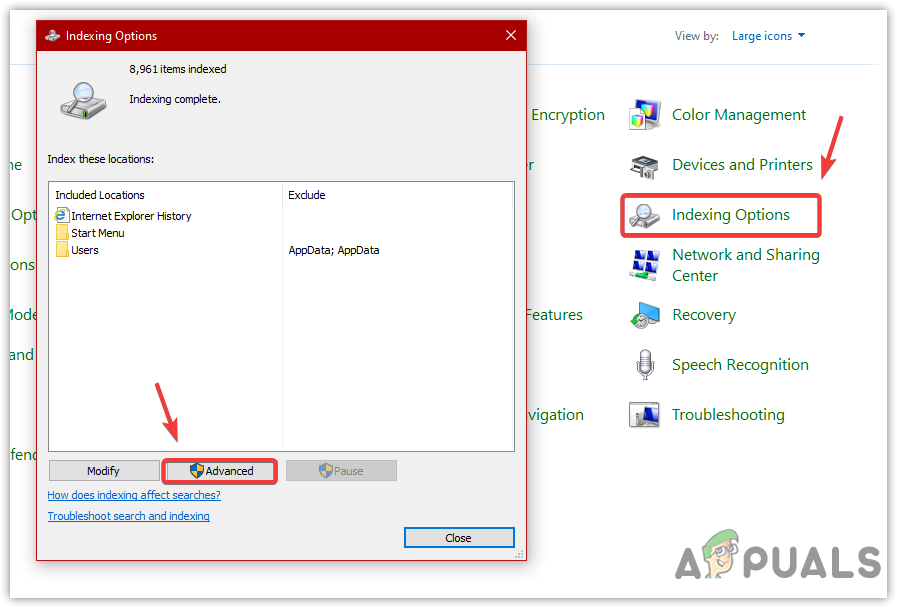
Task: Open Color Management in Control Panel
Action: (738, 114)
